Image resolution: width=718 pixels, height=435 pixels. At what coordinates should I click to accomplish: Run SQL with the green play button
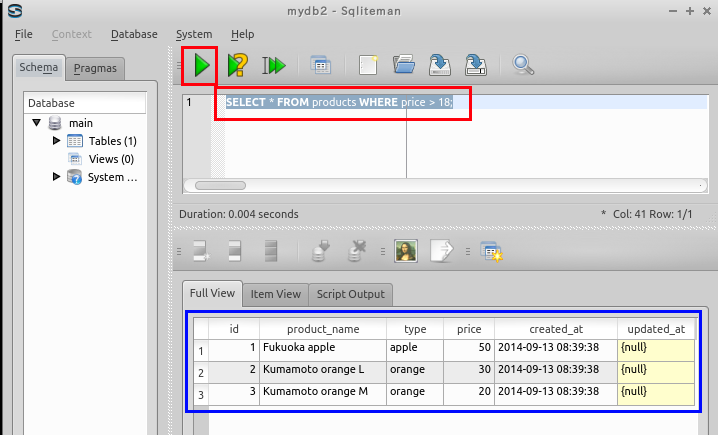coord(201,65)
